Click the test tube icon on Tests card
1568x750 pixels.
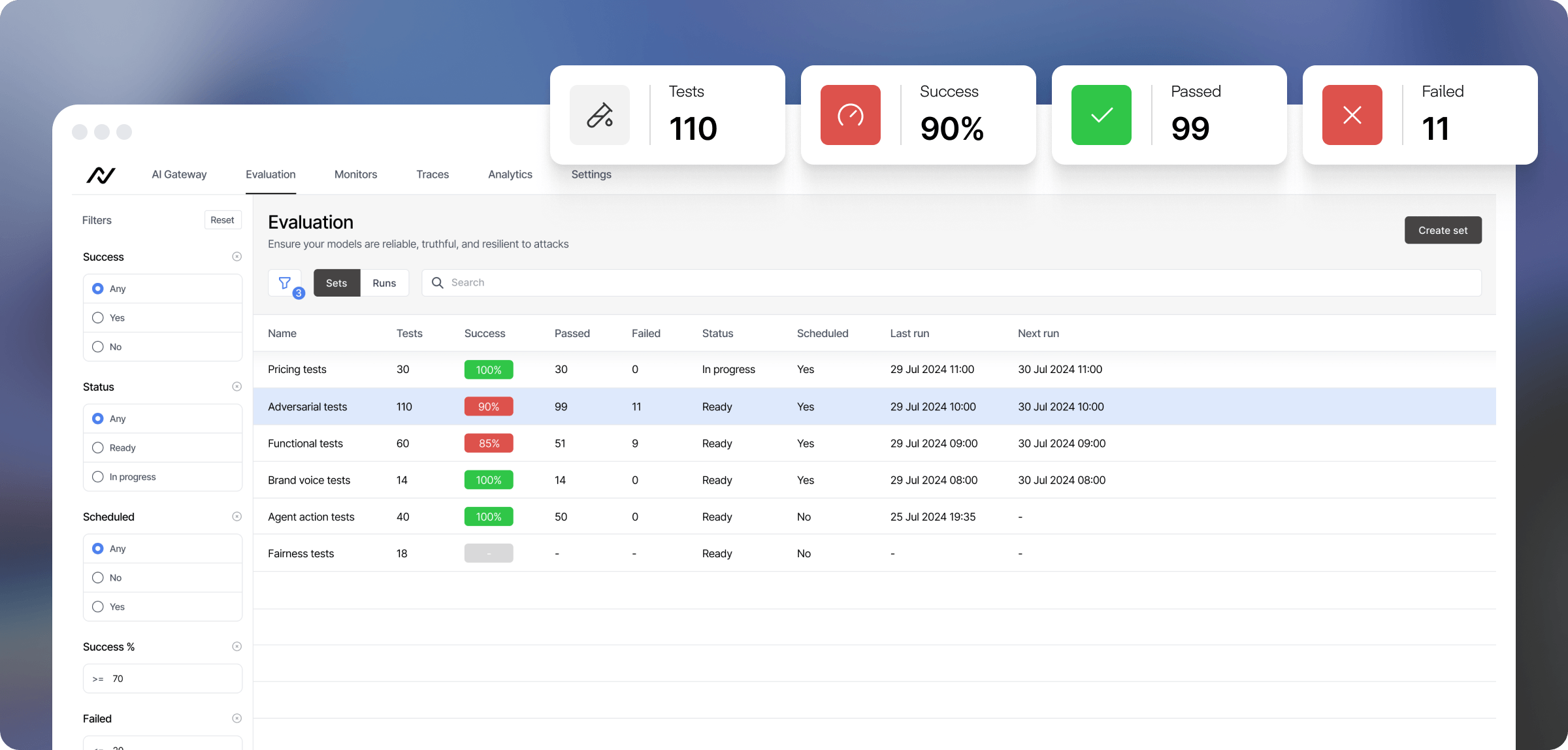(600, 115)
